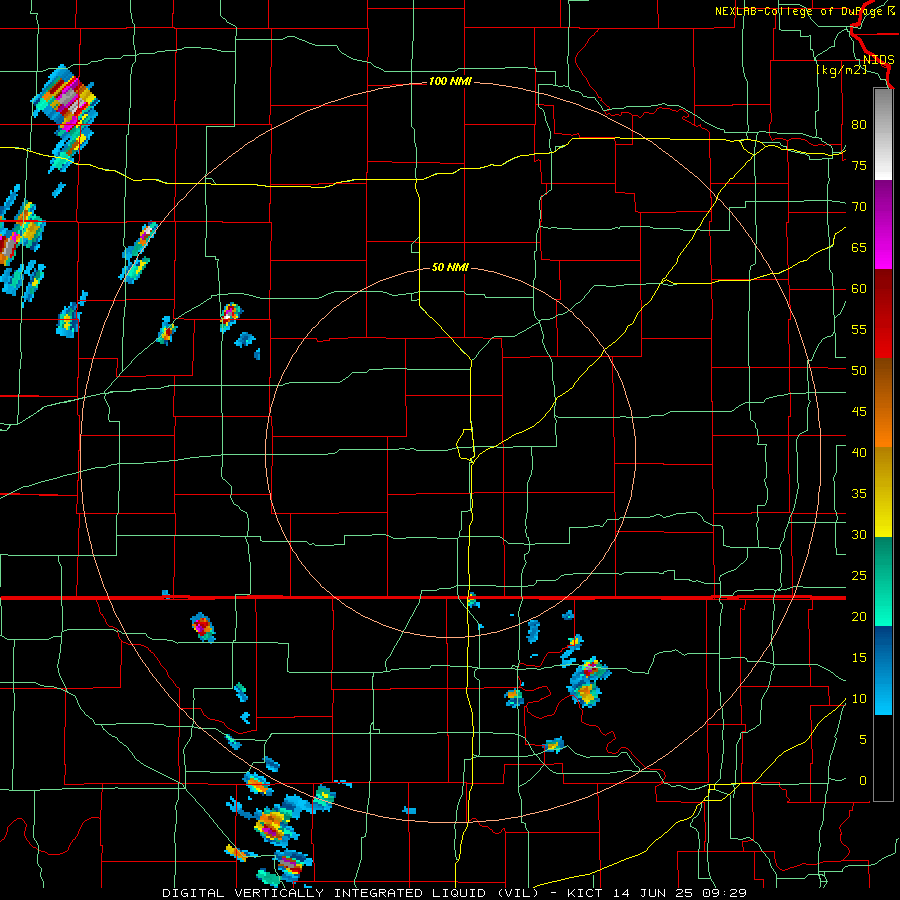Click the KICT station identifier in the caption
The height and width of the screenshot is (900, 900).
[x=583, y=893]
